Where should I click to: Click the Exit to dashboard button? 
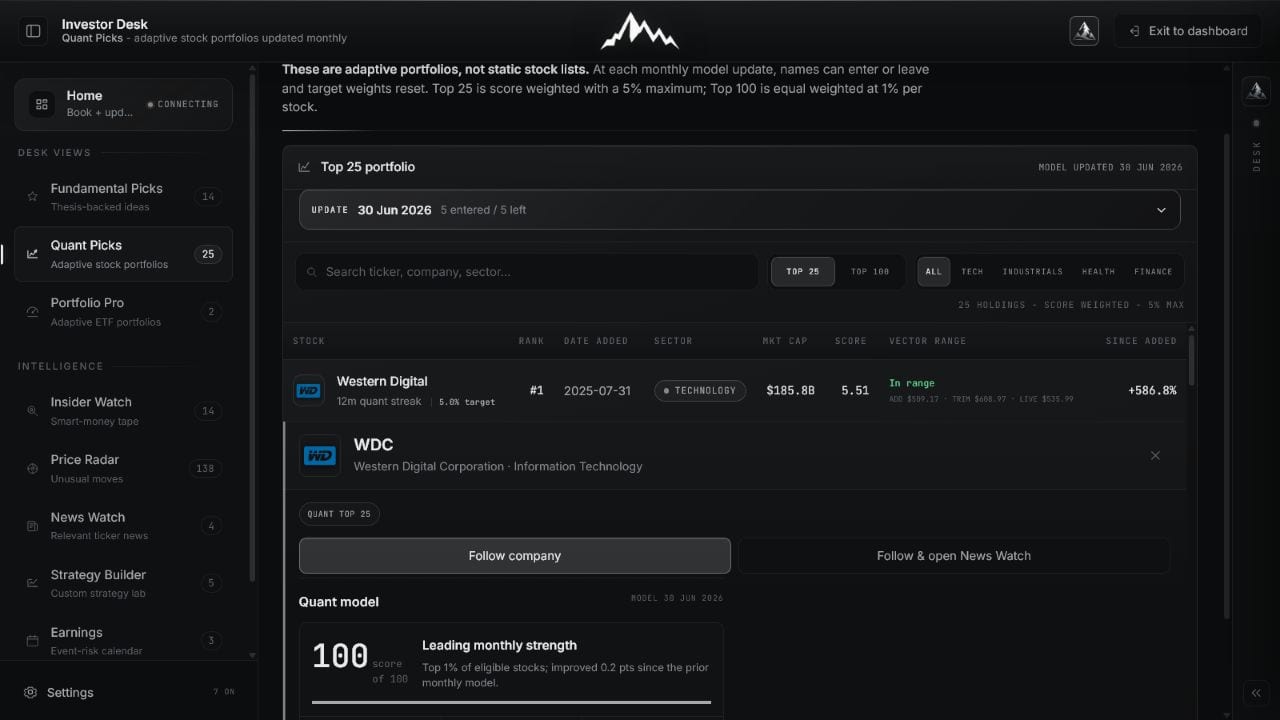click(1189, 31)
